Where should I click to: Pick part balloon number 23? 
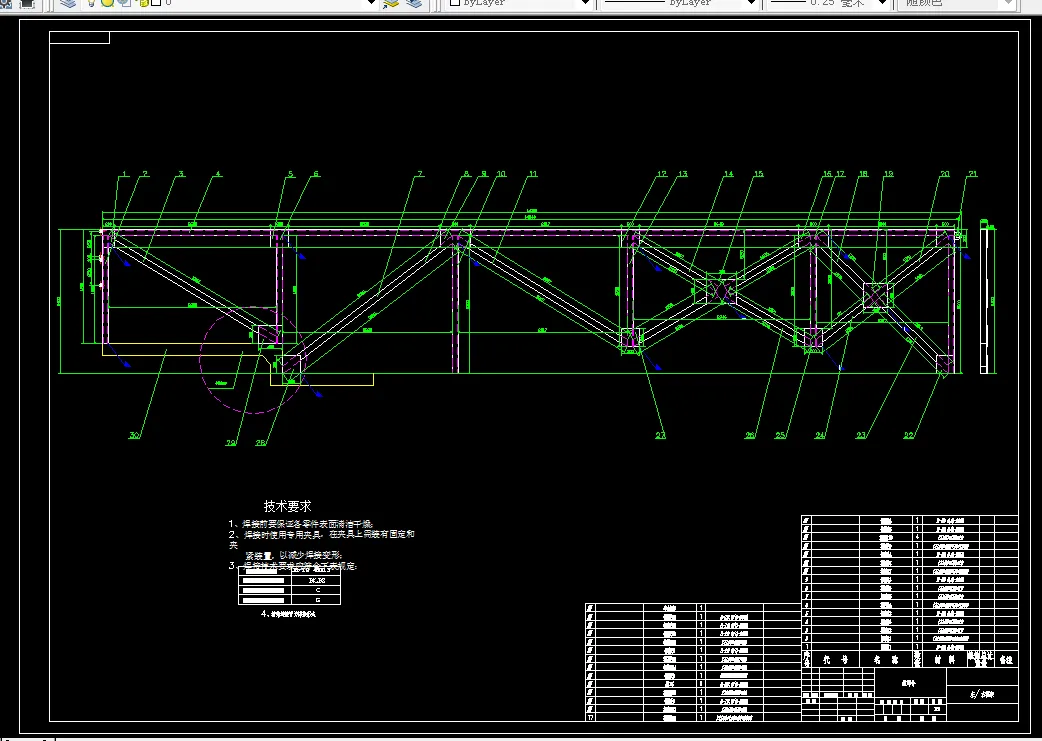pyautogui.click(x=861, y=435)
